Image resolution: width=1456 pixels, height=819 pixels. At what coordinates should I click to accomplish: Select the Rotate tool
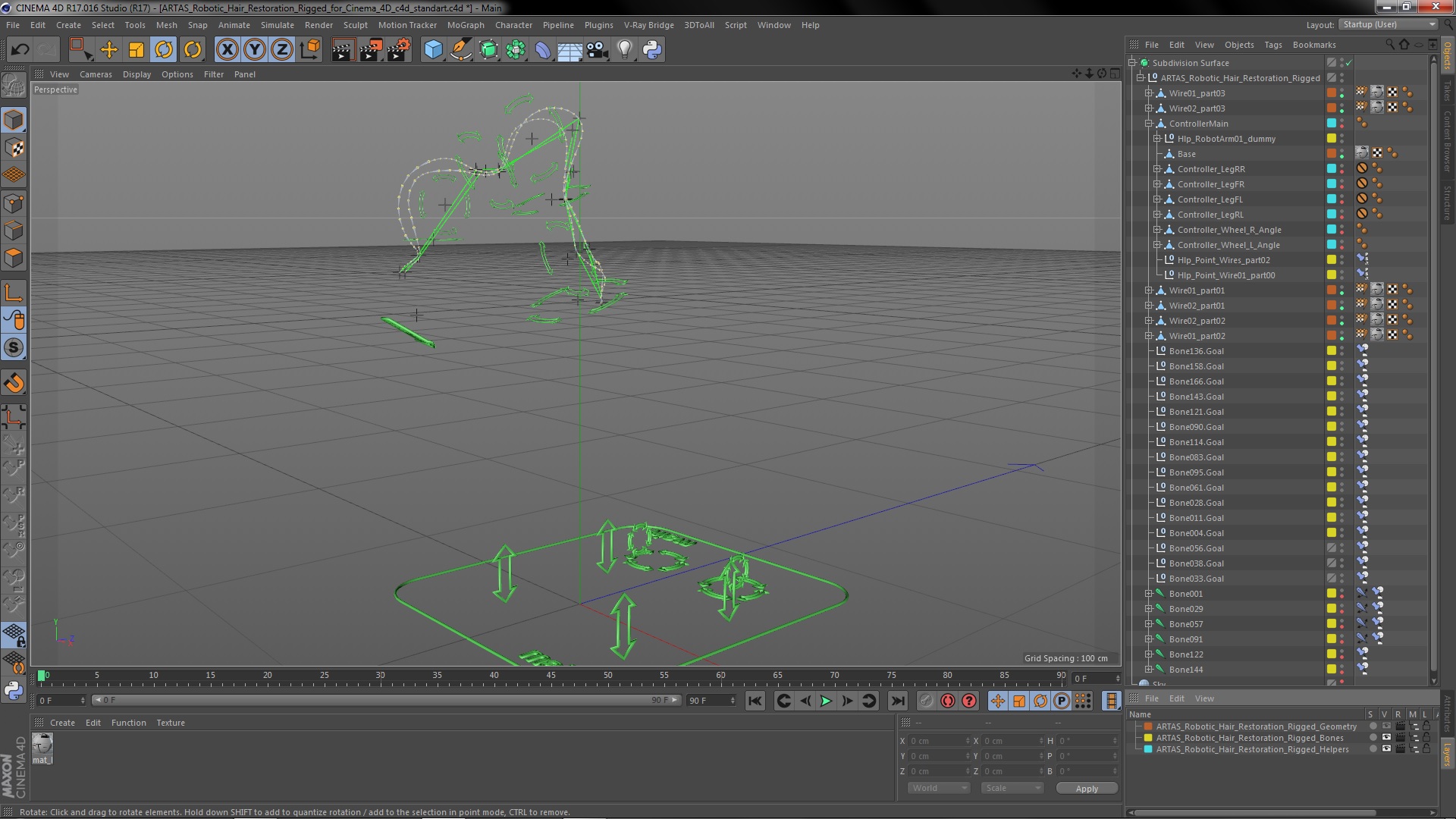point(164,50)
